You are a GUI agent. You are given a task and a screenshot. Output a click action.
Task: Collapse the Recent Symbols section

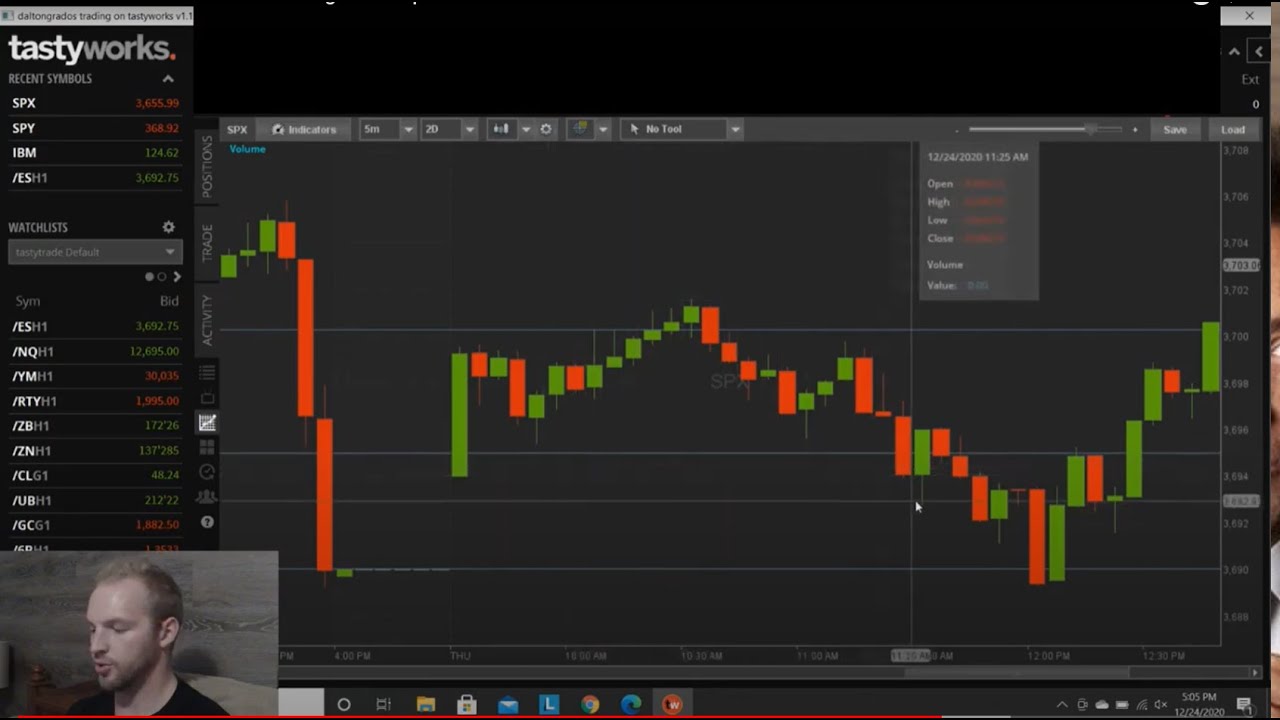pyautogui.click(x=168, y=79)
